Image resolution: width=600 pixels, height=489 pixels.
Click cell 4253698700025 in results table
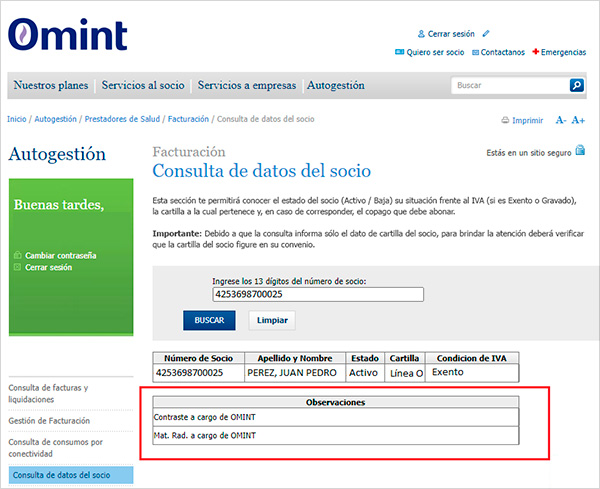pyautogui.click(x=198, y=373)
